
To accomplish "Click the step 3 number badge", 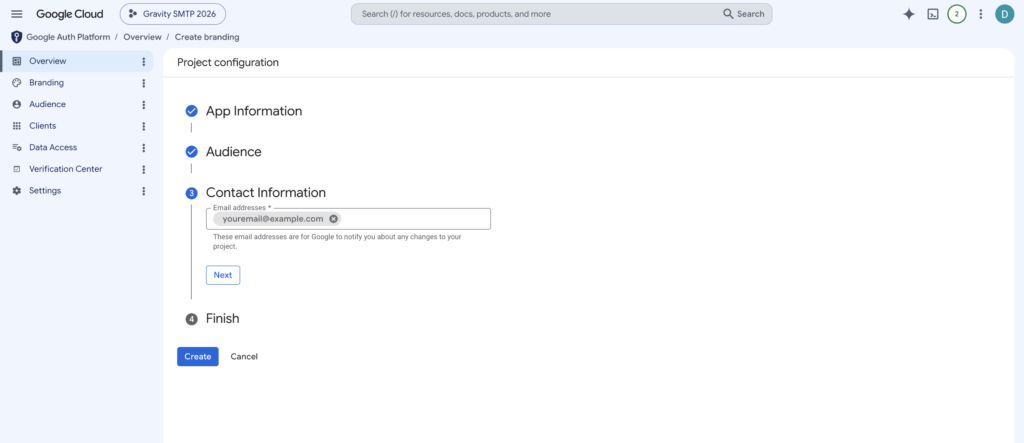I will 191,193.
